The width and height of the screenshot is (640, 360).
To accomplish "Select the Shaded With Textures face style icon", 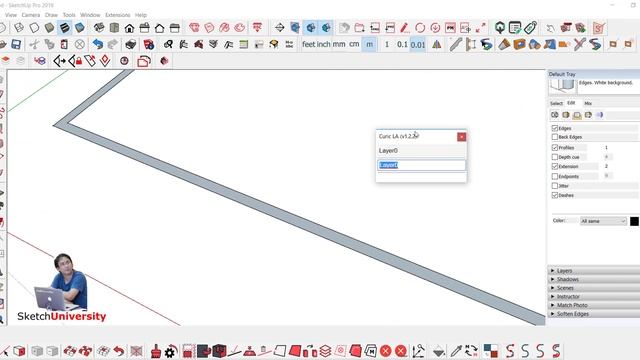I will pos(64,28).
